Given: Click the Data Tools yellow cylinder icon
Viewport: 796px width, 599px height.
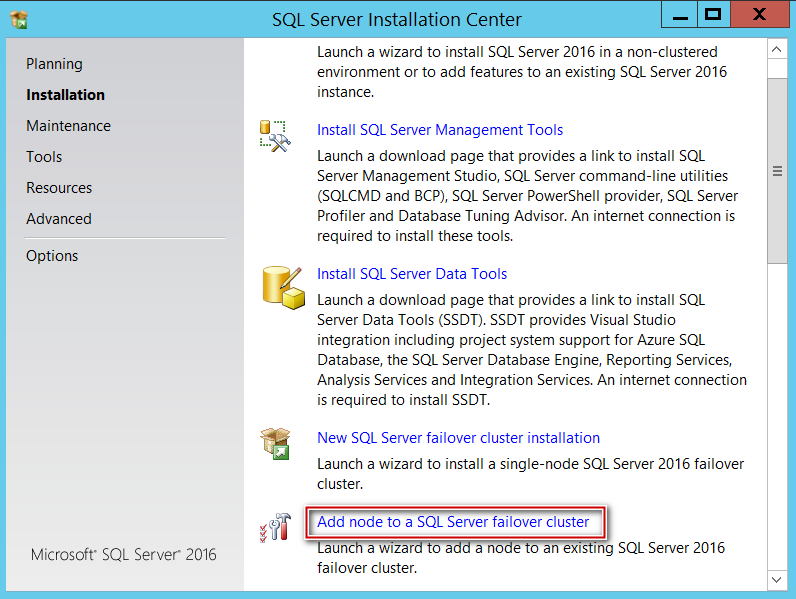Looking at the screenshot, I should (x=283, y=287).
